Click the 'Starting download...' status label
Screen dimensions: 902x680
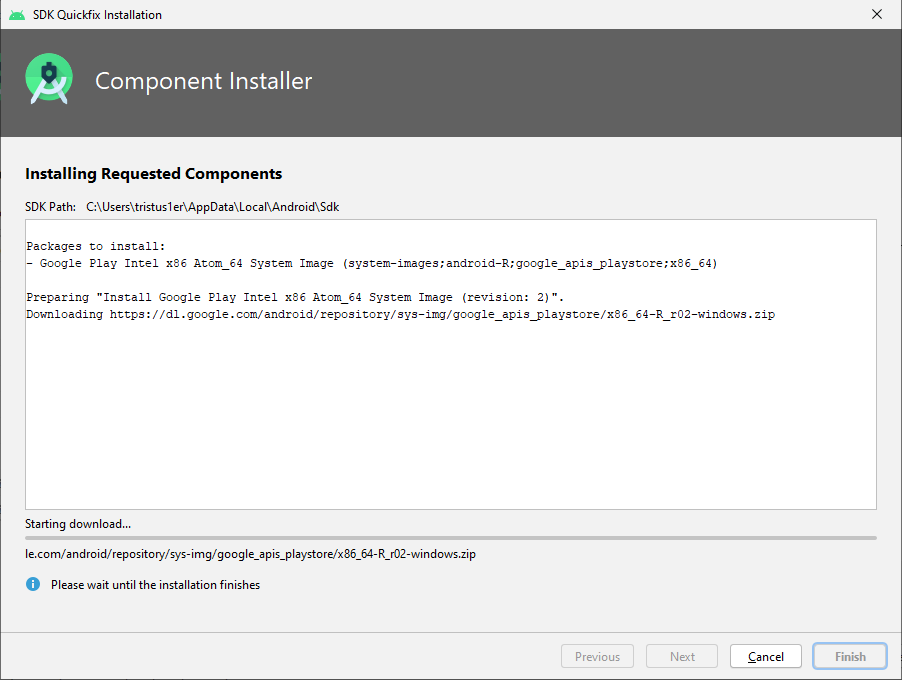coord(78,524)
